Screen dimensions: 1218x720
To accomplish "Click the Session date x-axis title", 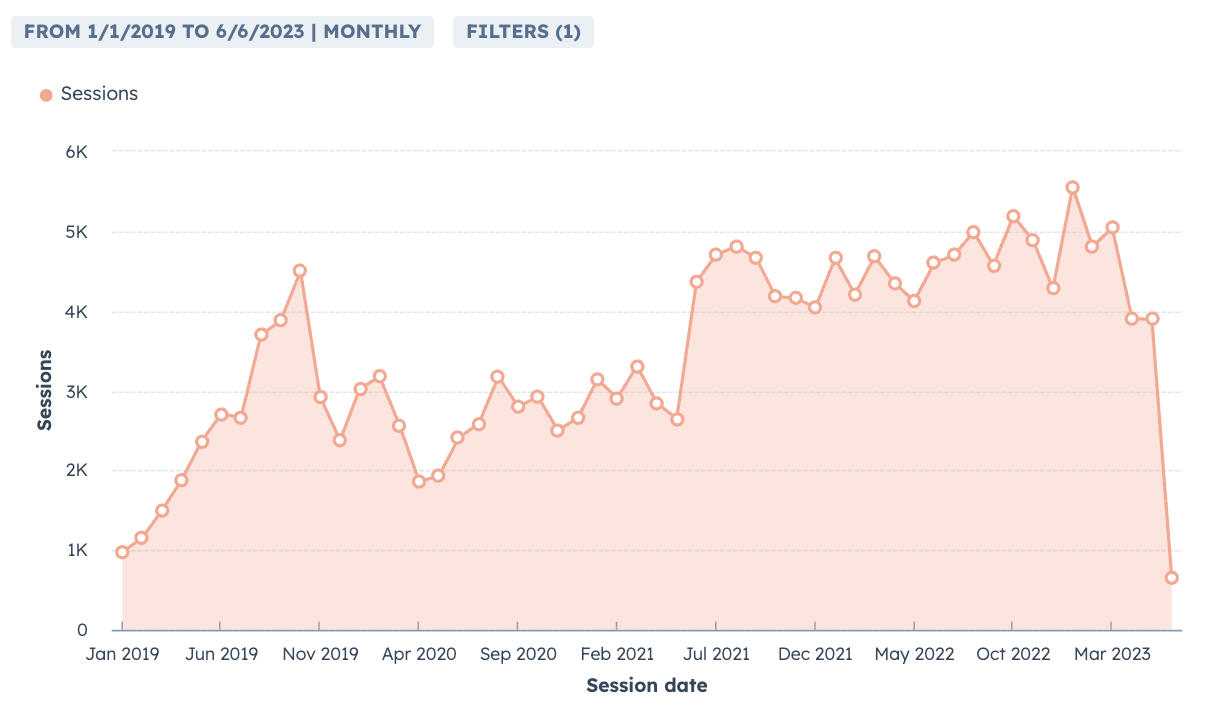I will (646, 686).
